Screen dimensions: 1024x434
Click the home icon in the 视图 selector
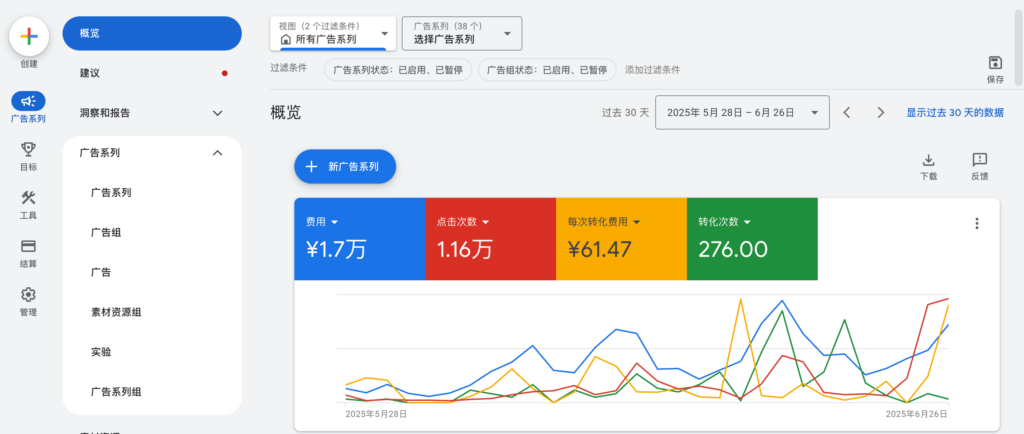pos(285,39)
